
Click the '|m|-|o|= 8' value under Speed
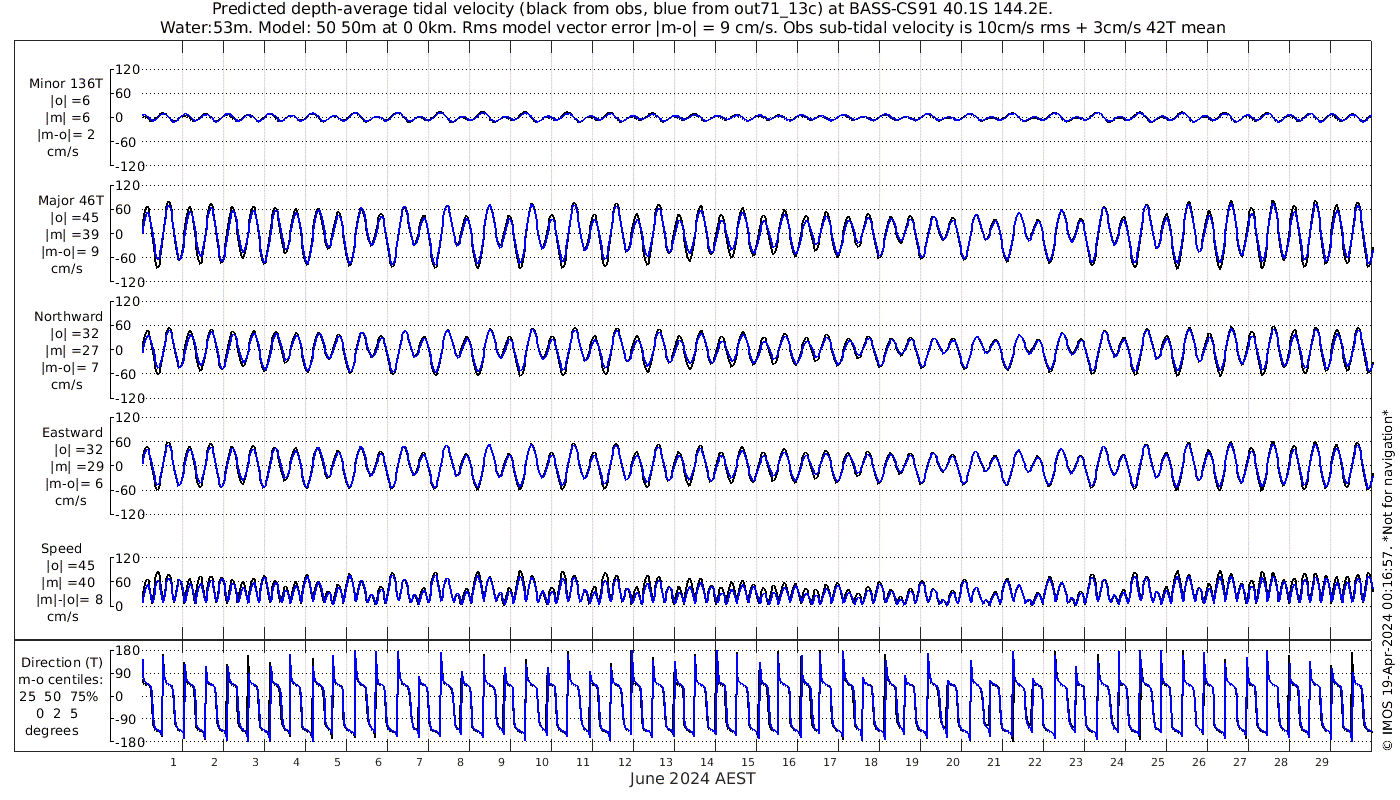(68, 599)
